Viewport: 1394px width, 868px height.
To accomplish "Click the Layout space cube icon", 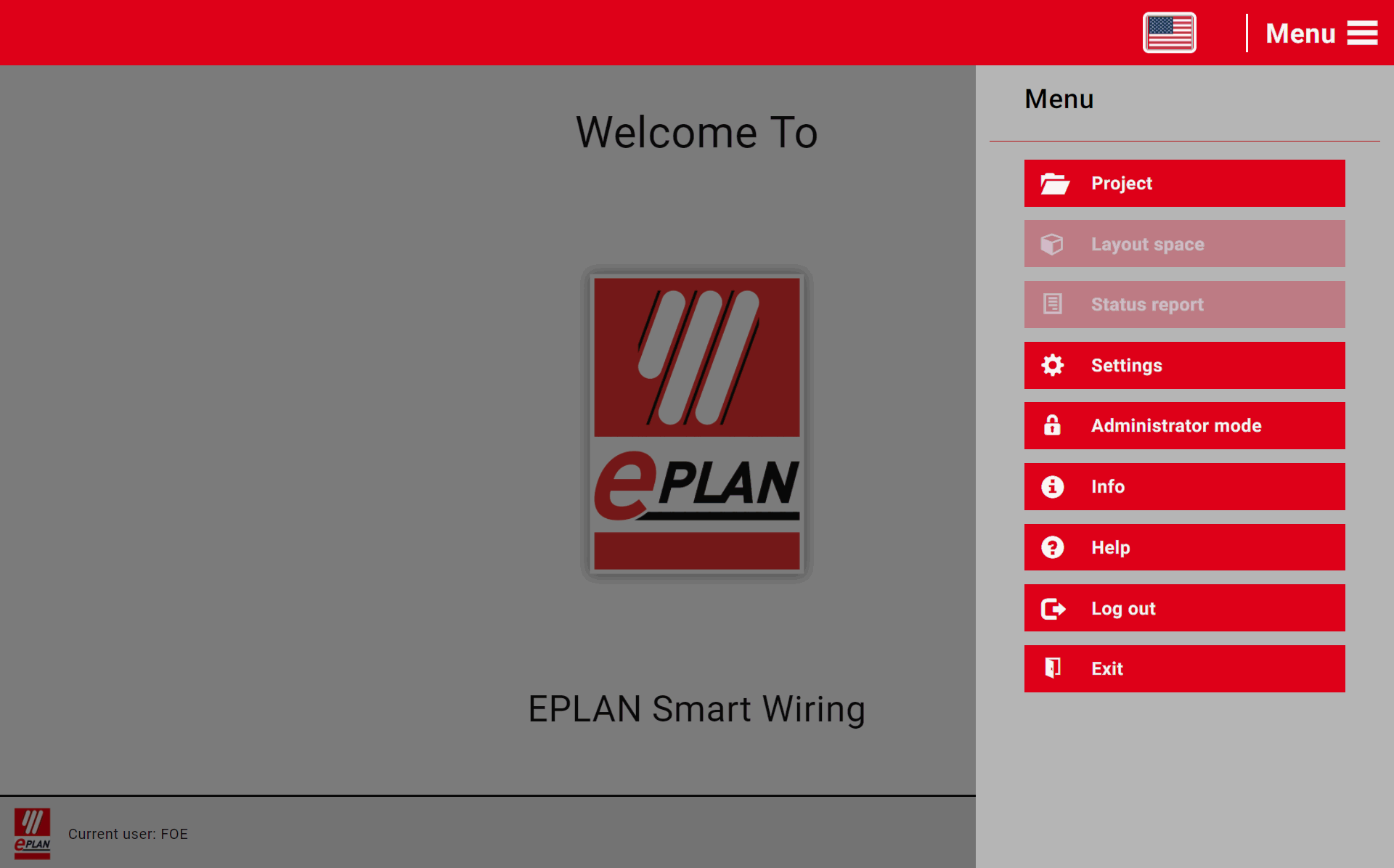I will click(x=1053, y=244).
